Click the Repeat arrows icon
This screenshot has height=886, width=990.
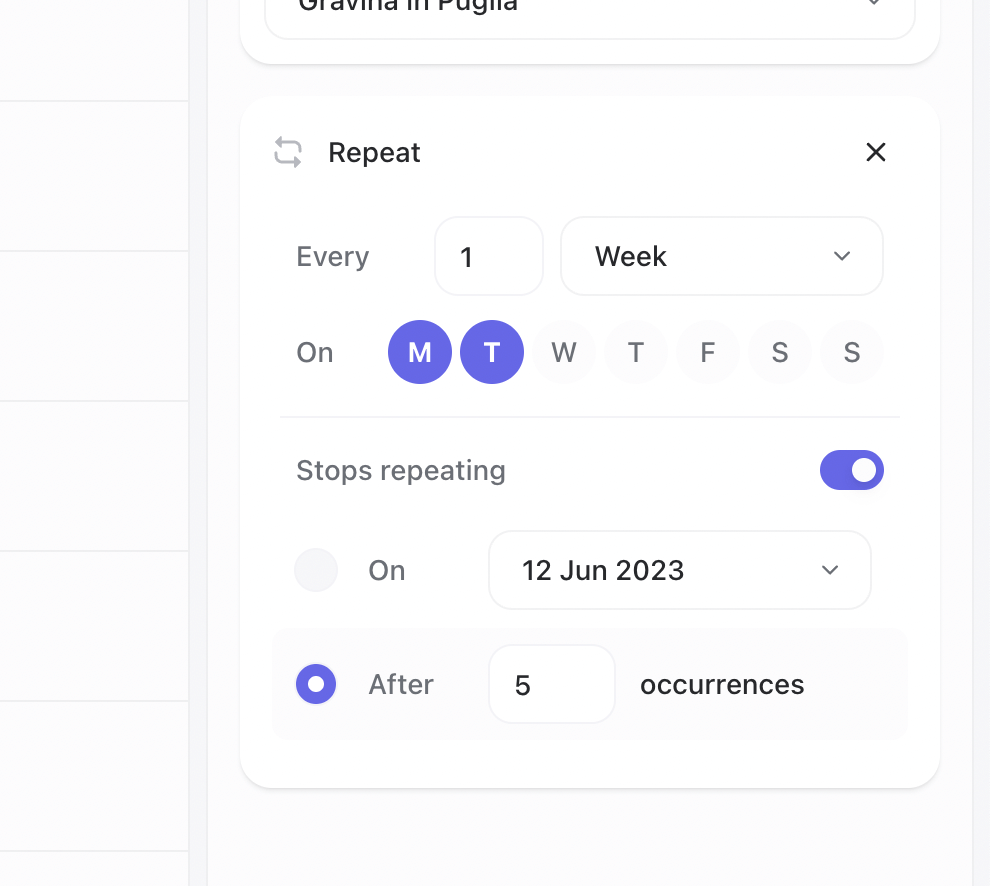tap(288, 153)
